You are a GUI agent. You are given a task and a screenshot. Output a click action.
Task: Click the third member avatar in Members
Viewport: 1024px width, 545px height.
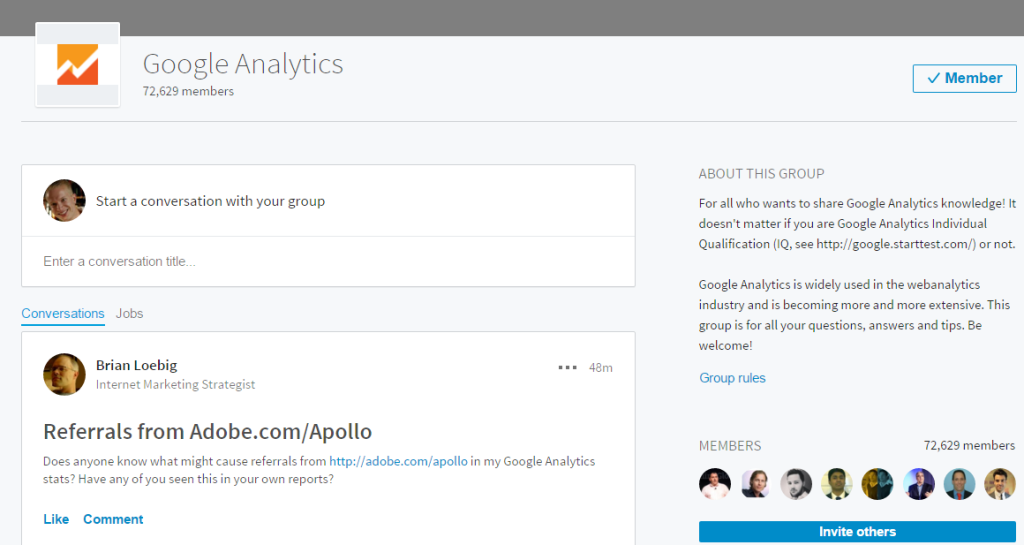click(x=796, y=484)
